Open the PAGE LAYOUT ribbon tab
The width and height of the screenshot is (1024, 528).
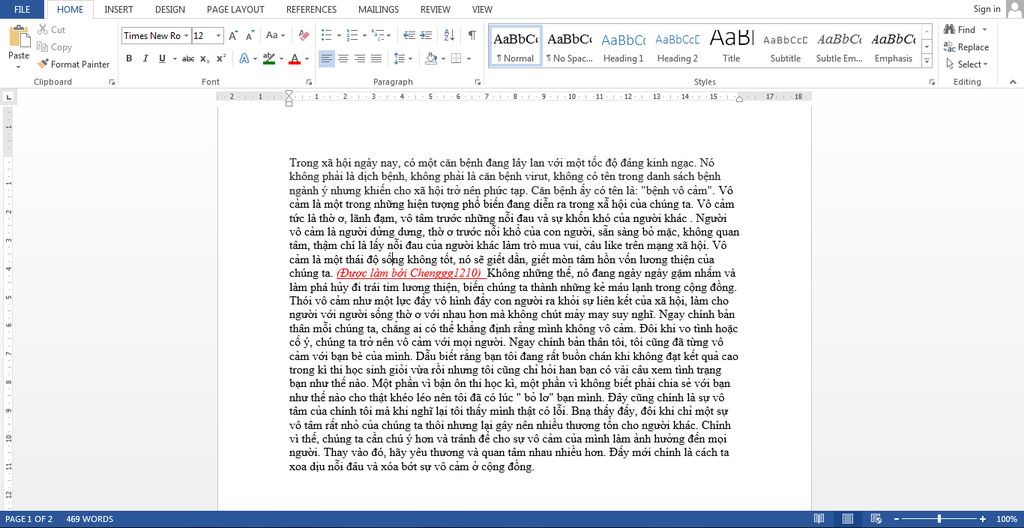[236, 9]
